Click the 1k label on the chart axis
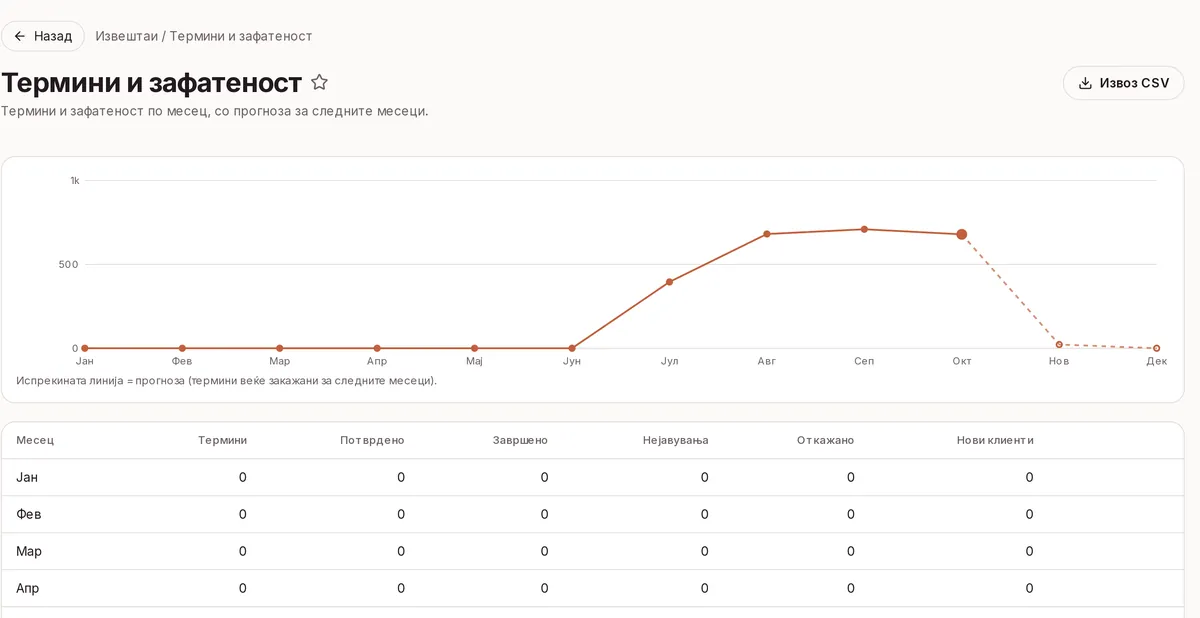 tap(74, 181)
